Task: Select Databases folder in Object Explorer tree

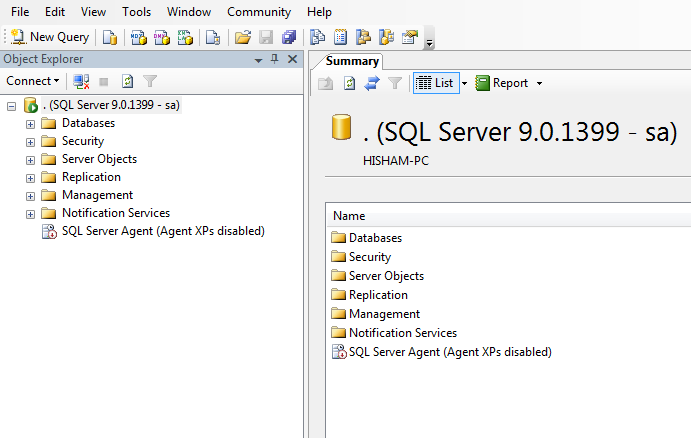Action: [x=88, y=123]
